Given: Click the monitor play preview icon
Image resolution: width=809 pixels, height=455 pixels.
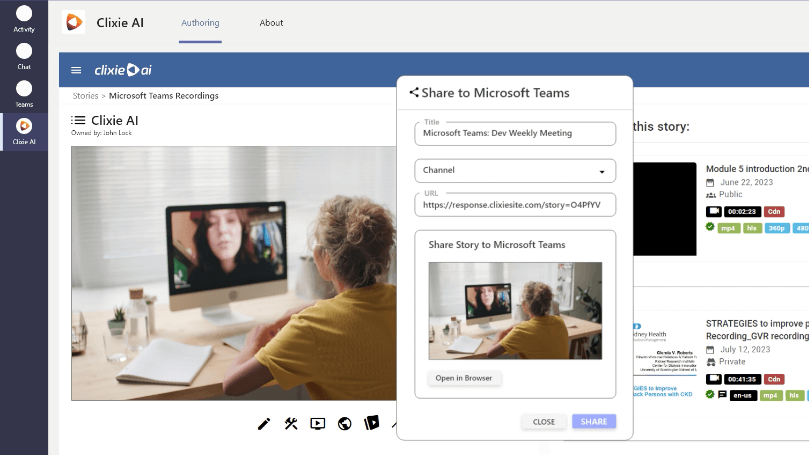Looking at the screenshot, I should (x=318, y=424).
